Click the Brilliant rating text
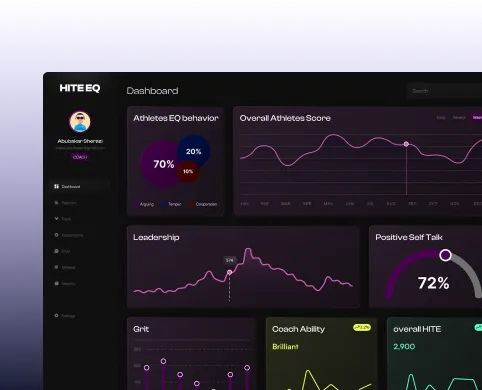Screen dimensions: 482x390 (285, 347)
